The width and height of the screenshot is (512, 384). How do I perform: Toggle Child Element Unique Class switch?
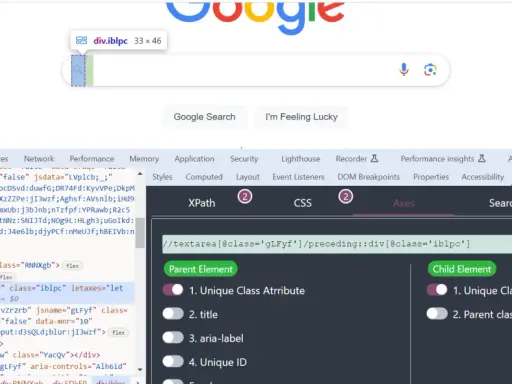437,290
